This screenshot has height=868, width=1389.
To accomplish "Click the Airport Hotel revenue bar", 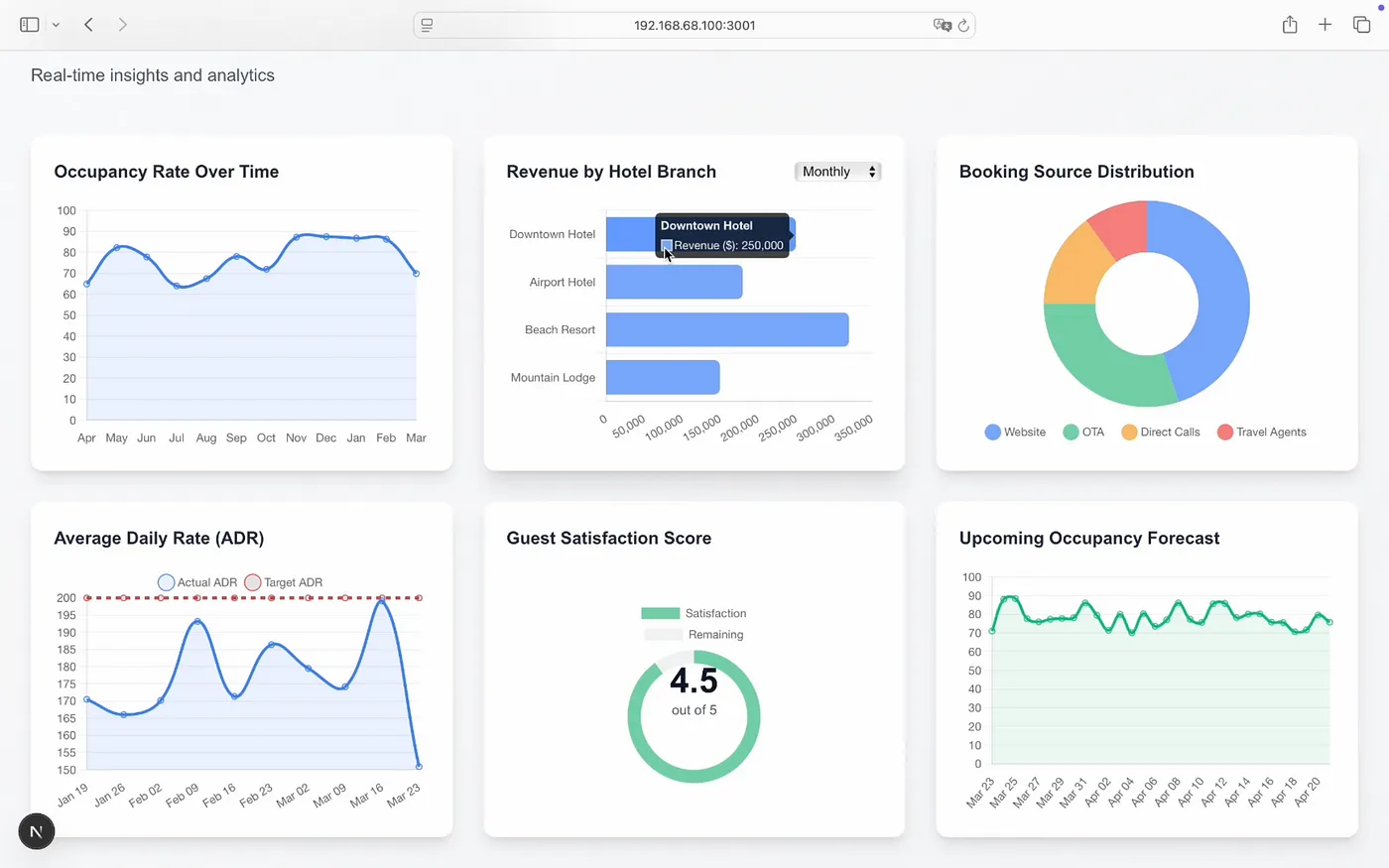I will (x=674, y=283).
